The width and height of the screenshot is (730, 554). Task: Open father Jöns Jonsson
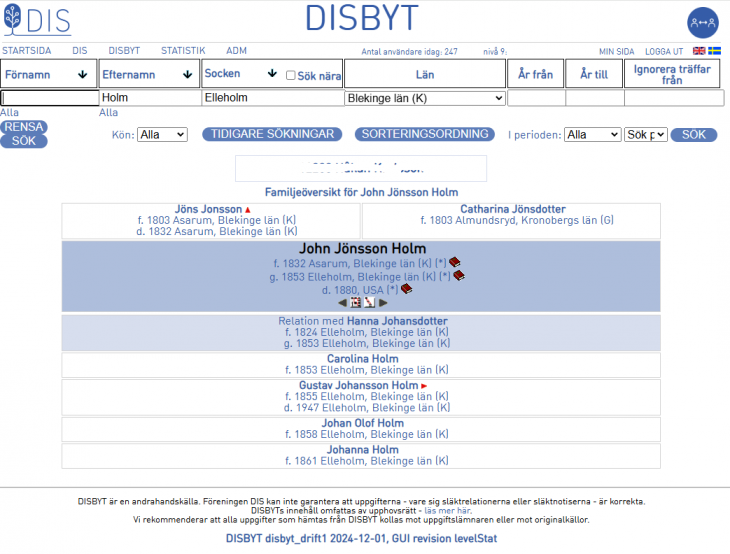[x=208, y=209]
